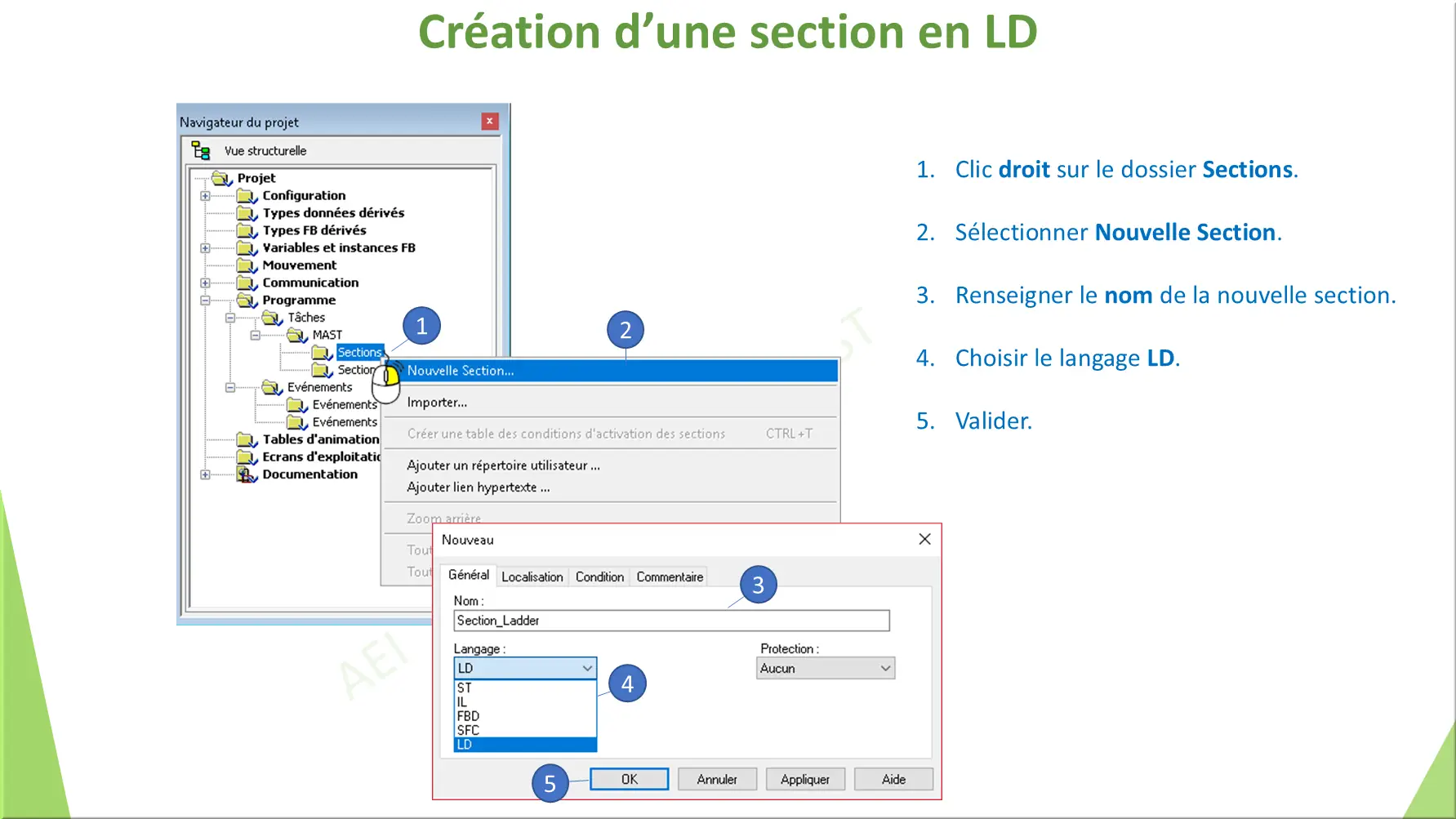
Task: Click the Ecrans d'exploitation folder icon
Action: [x=247, y=456]
